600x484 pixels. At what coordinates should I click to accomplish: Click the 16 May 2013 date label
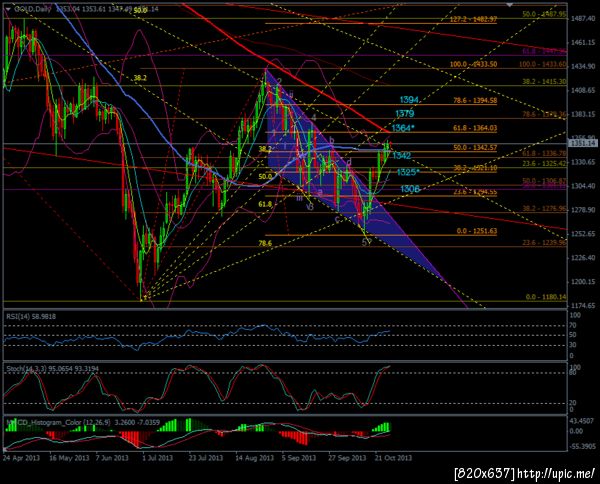[69, 458]
